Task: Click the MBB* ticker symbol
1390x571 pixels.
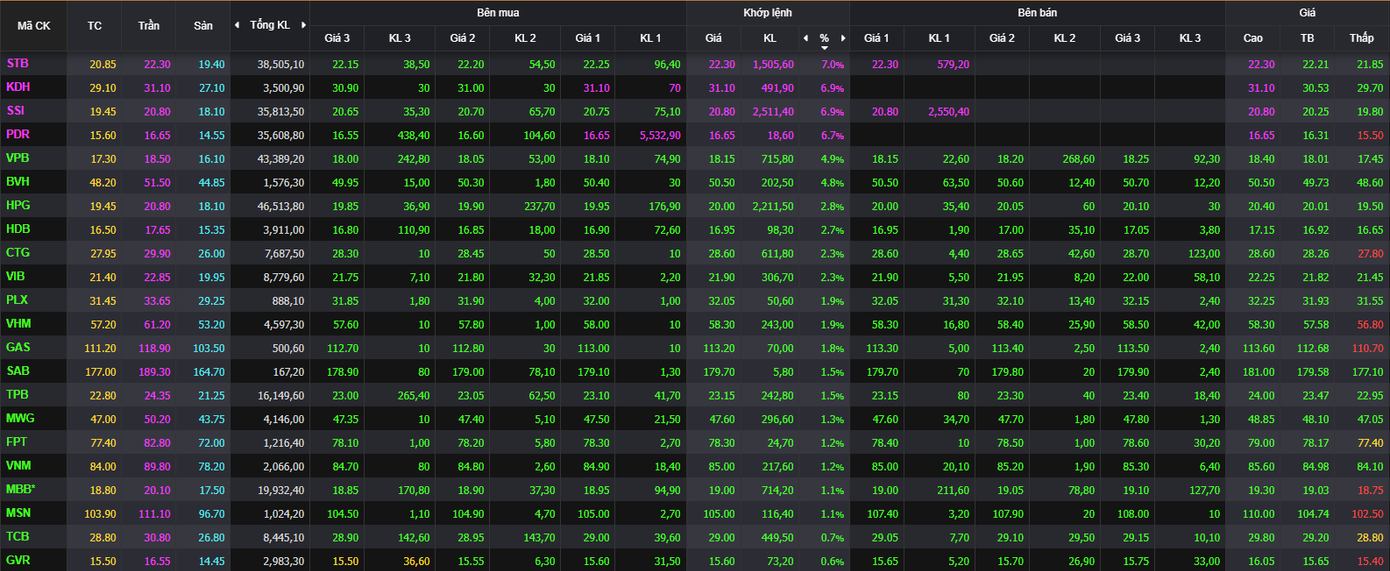Action: 20,488
